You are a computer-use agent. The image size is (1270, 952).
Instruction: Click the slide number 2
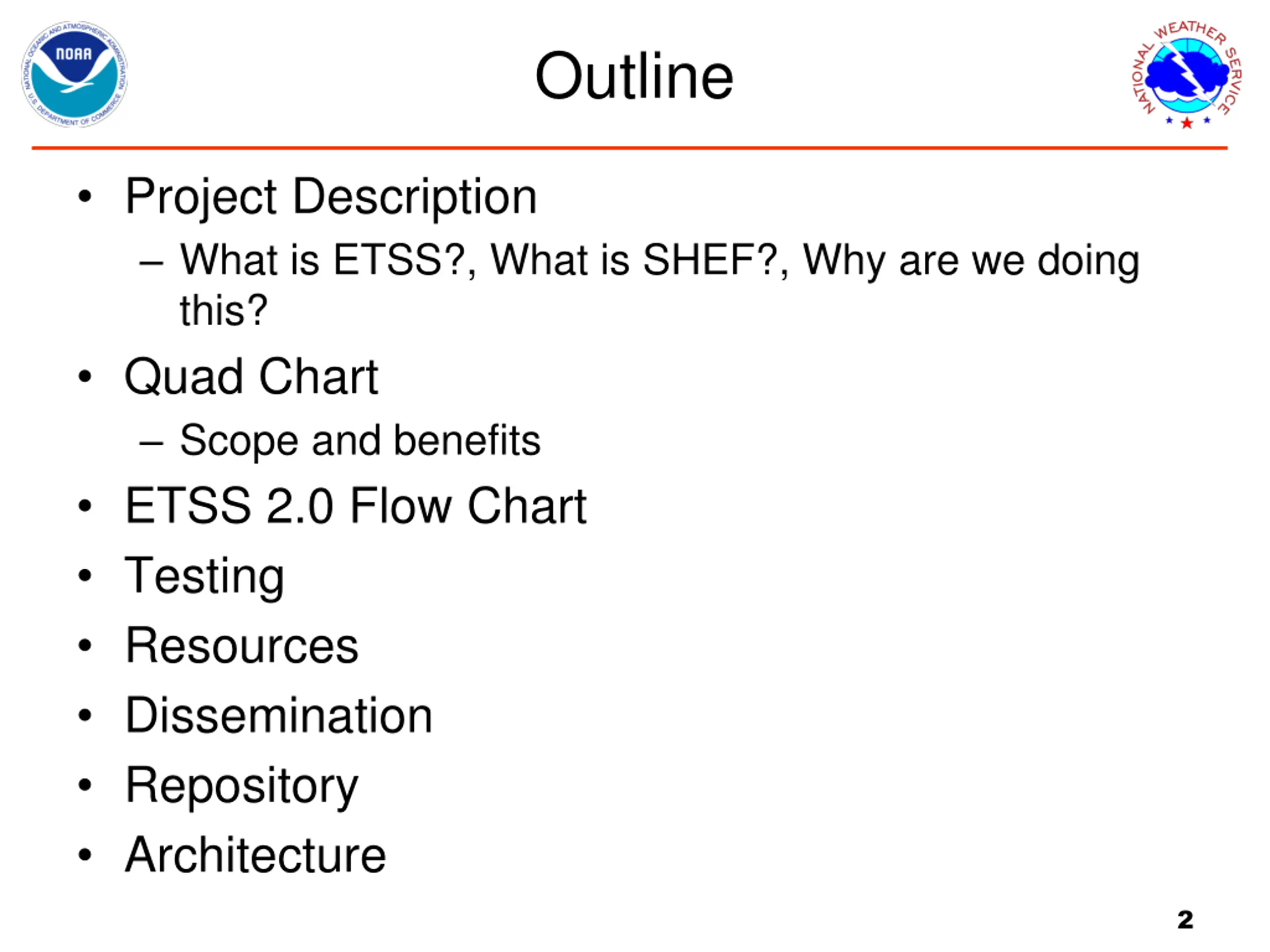pos(1185,920)
